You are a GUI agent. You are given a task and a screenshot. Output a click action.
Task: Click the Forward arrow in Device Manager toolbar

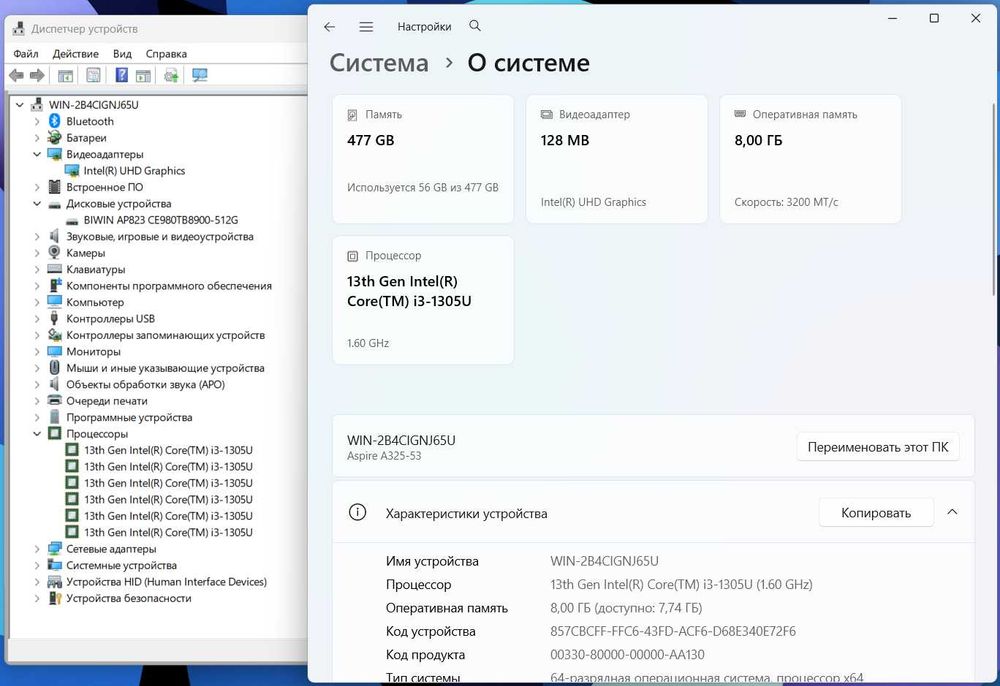click(37, 76)
